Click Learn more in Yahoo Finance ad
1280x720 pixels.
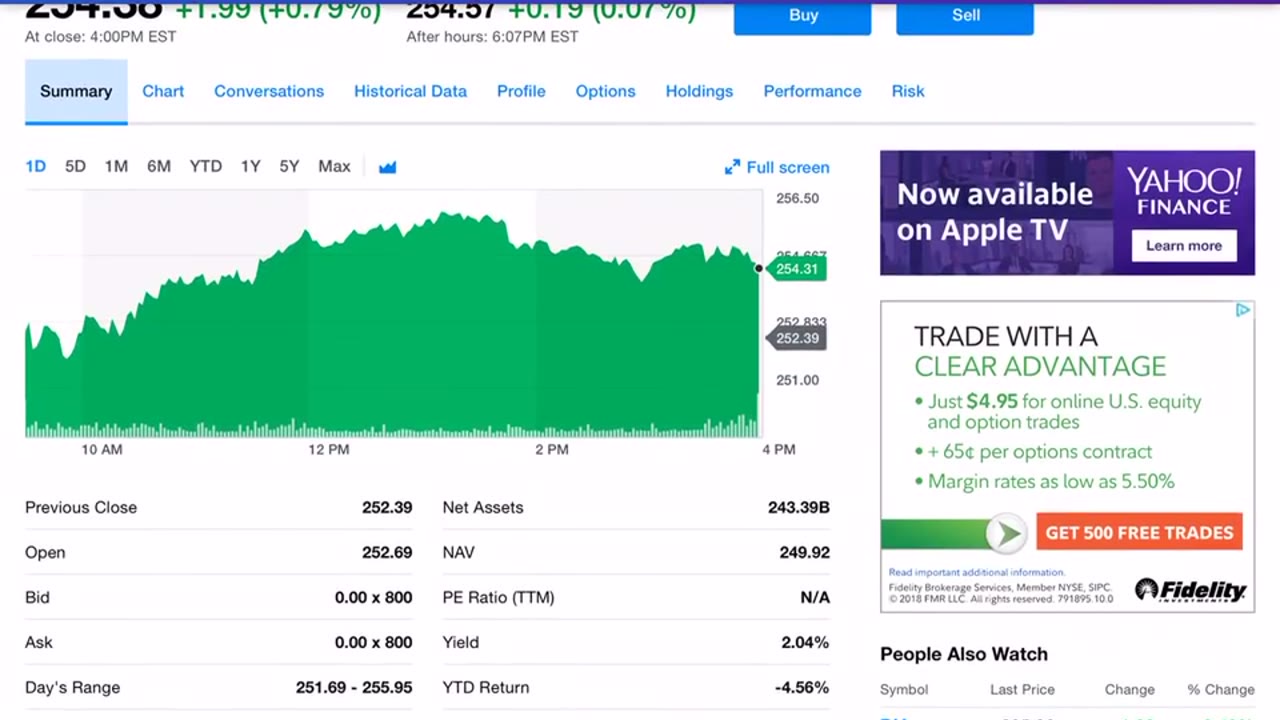(x=1184, y=246)
